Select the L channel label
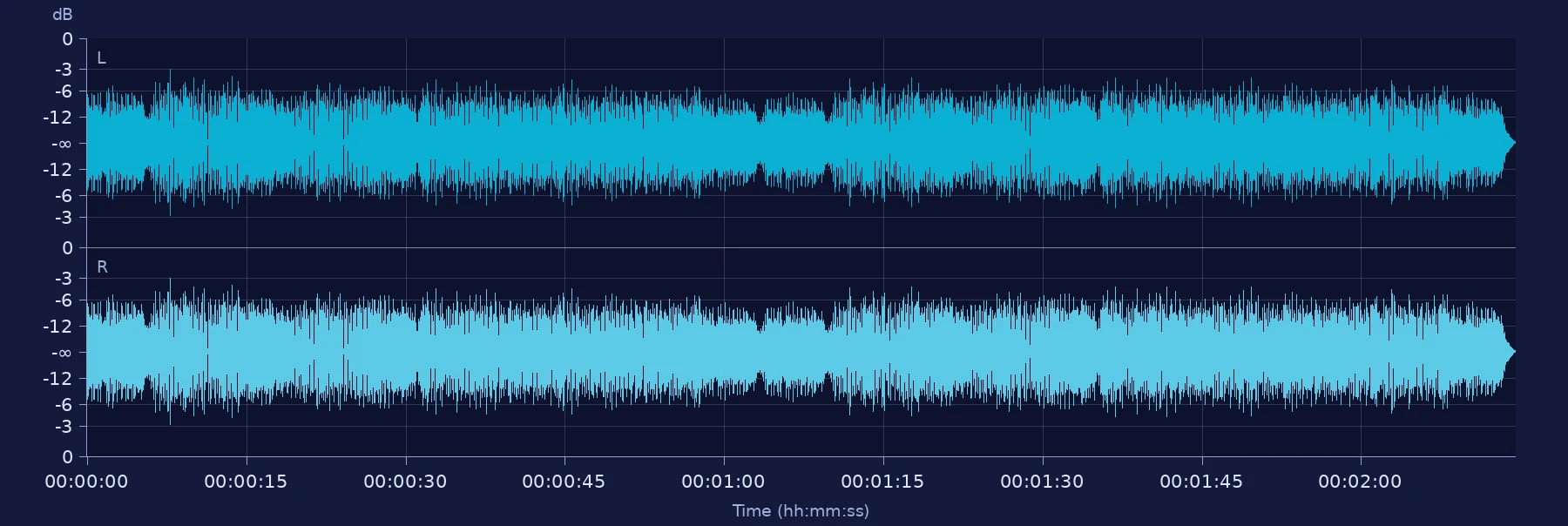The width and height of the screenshot is (1568, 526). click(x=101, y=58)
